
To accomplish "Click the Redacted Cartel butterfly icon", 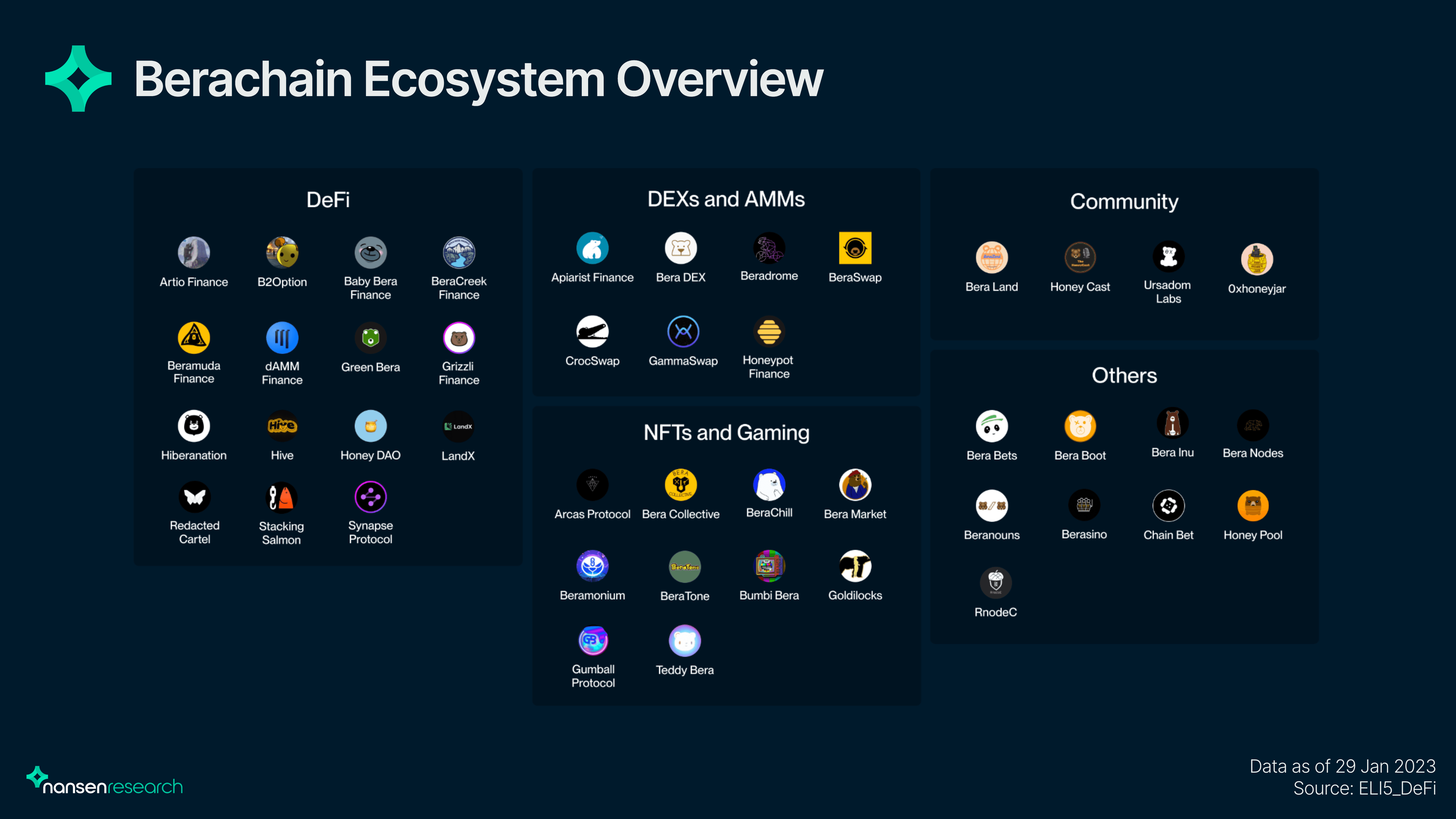I will [x=194, y=497].
